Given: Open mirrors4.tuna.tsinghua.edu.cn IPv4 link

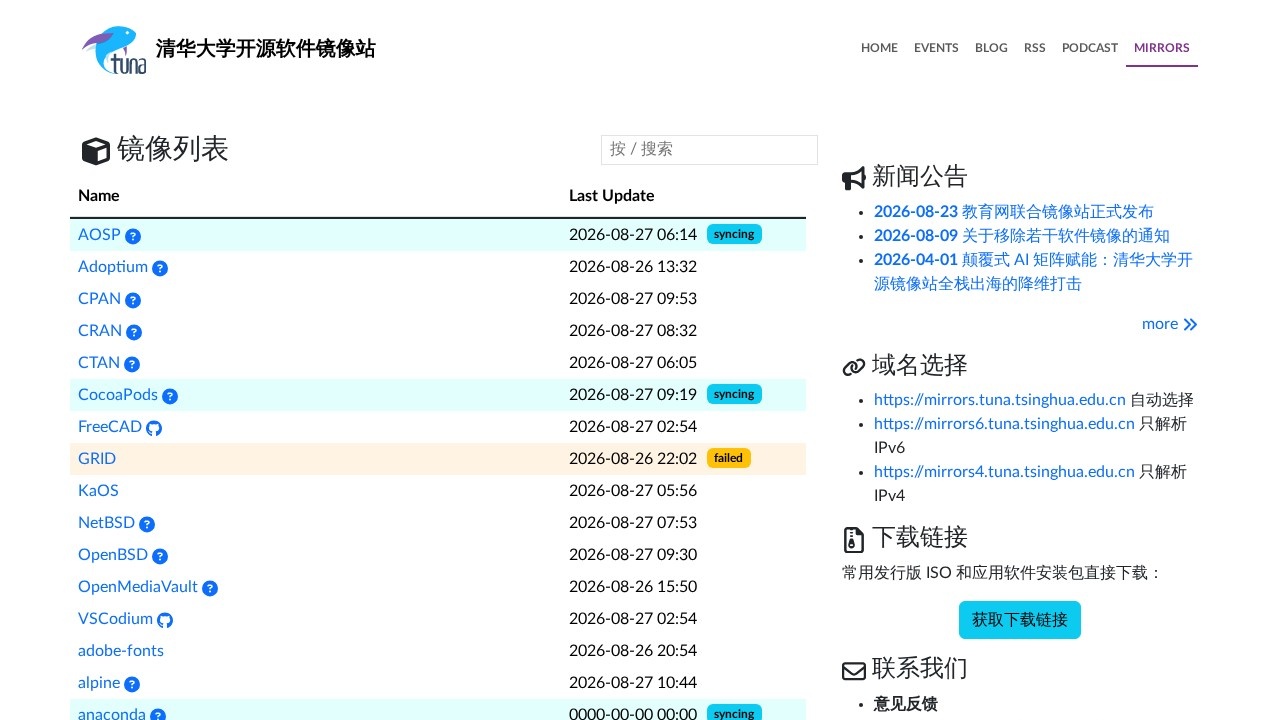Looking at the screenshot, I should pyautogui.click(x=1004, y=472).
